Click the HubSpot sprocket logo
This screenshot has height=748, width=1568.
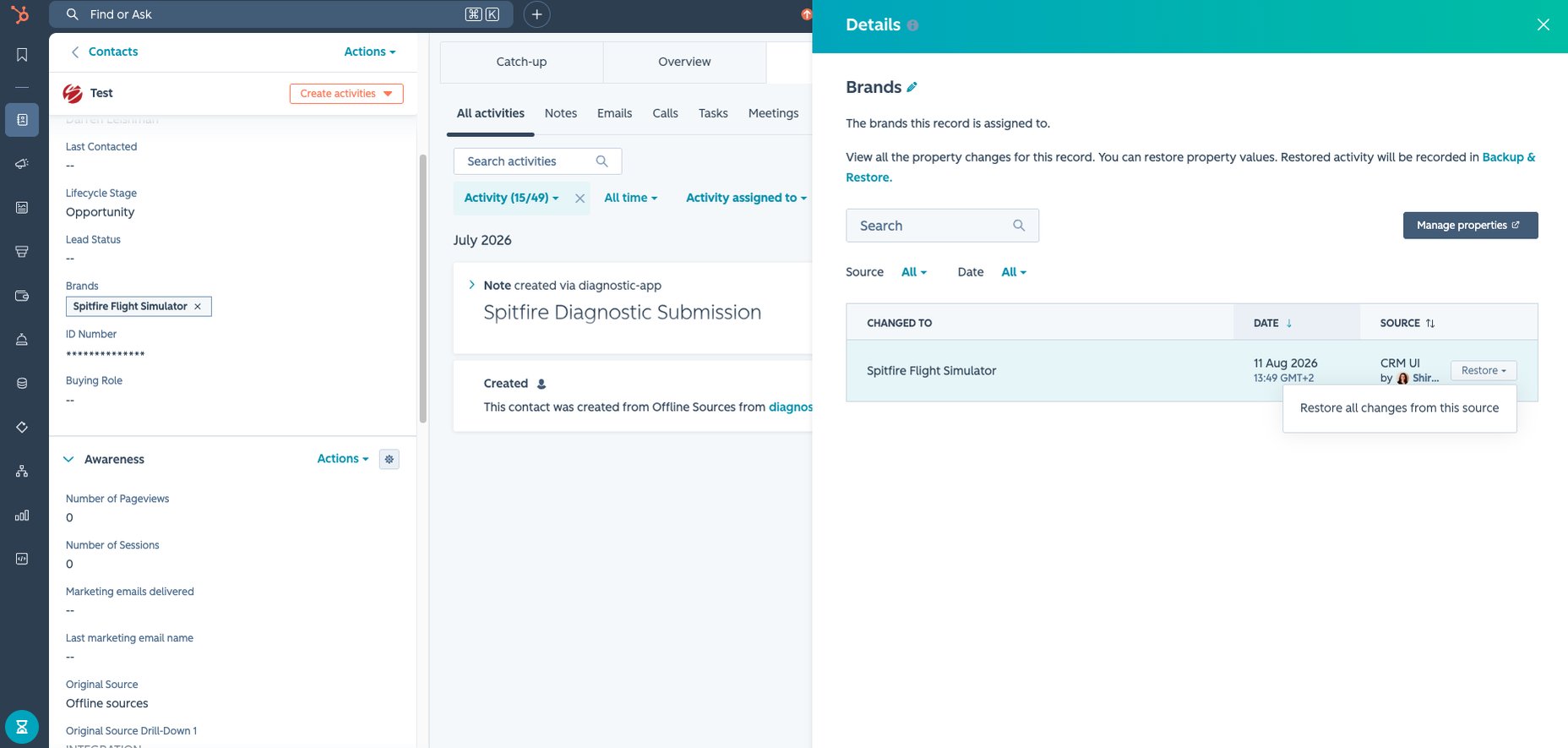pyautogui.click(x=20, y=14)
